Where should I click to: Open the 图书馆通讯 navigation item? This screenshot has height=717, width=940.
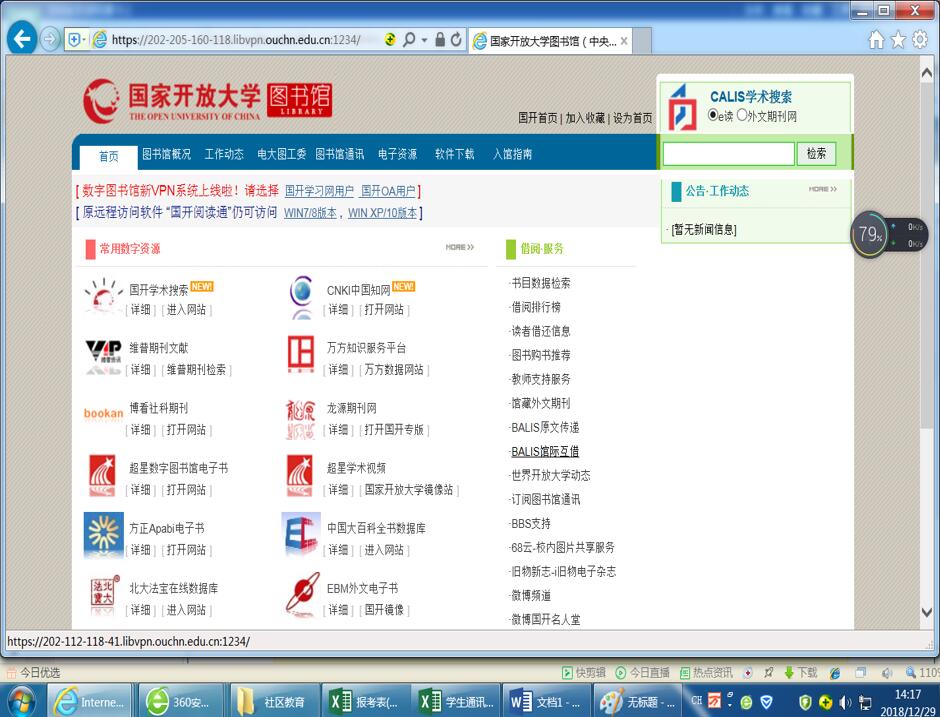(339, 154)
